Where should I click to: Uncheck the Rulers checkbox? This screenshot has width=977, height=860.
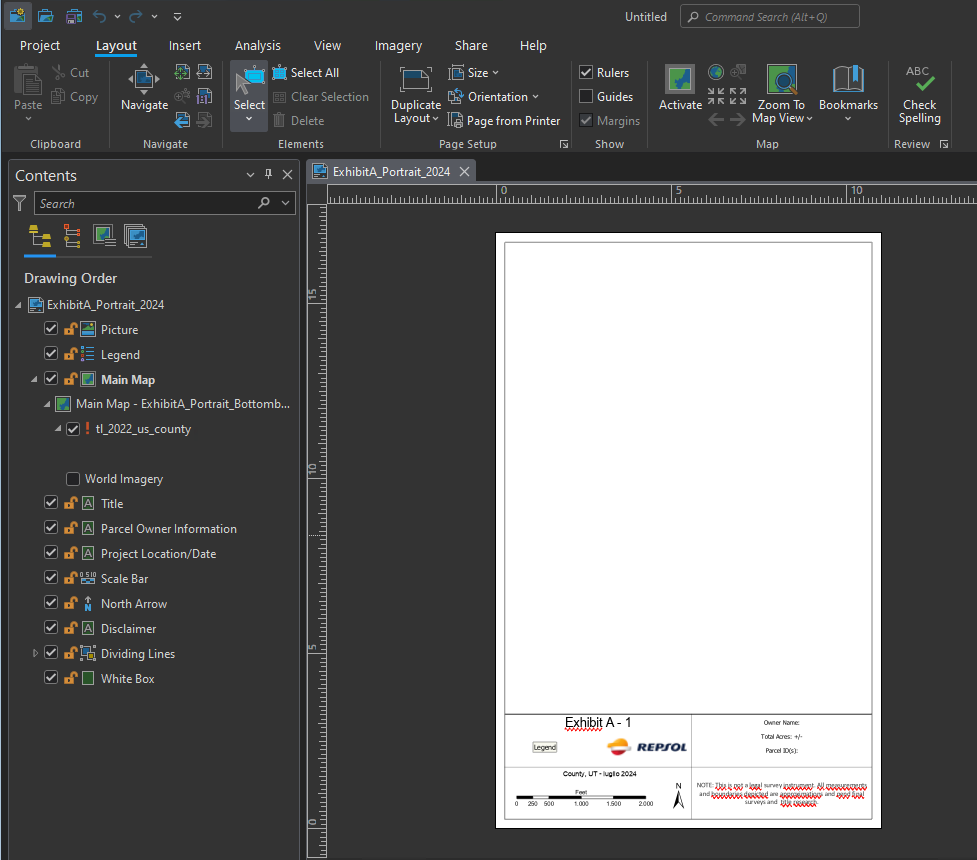pyautogui.click(x=587, y=73)
